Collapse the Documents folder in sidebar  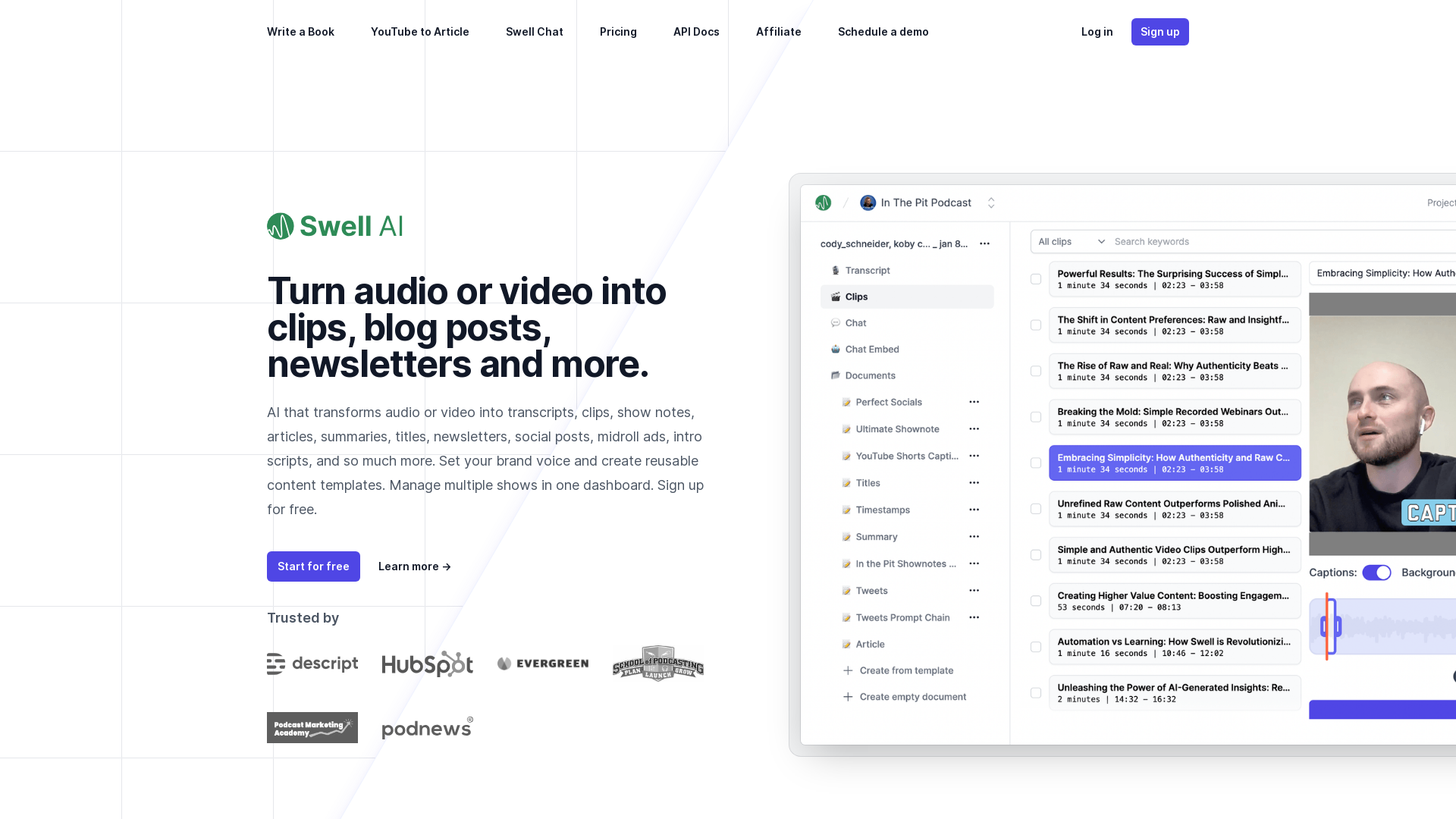(870, 375)
